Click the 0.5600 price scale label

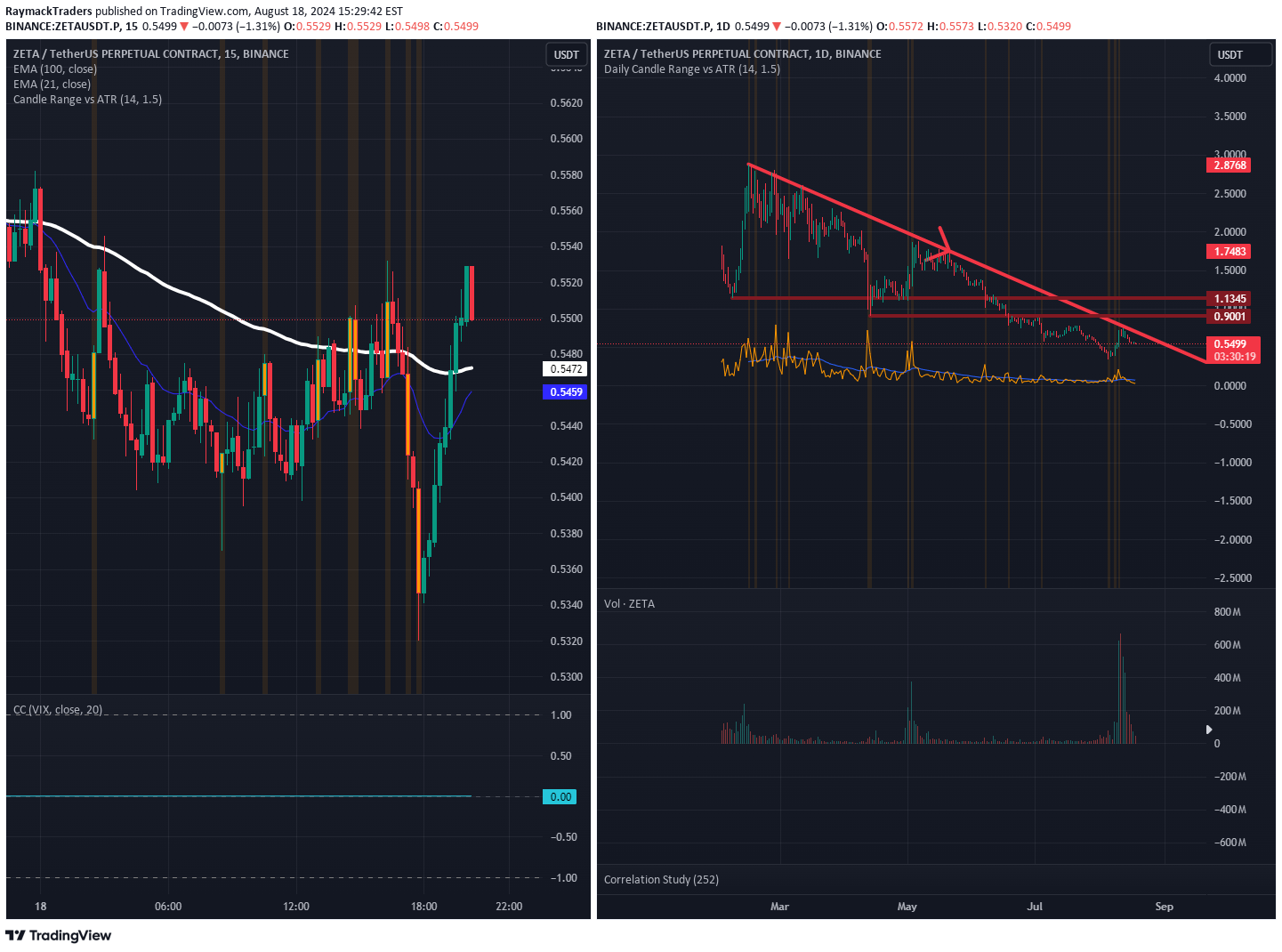[x=567, y=139]
